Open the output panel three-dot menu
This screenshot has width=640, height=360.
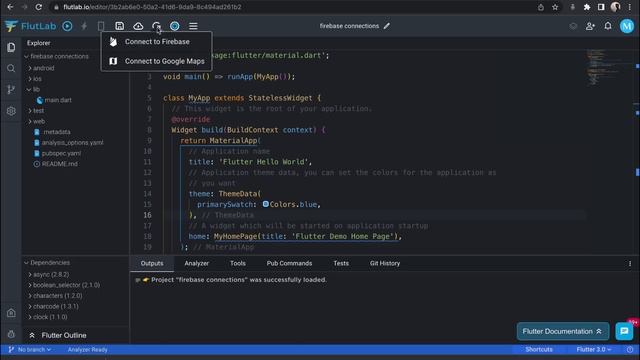pos(630,264)
